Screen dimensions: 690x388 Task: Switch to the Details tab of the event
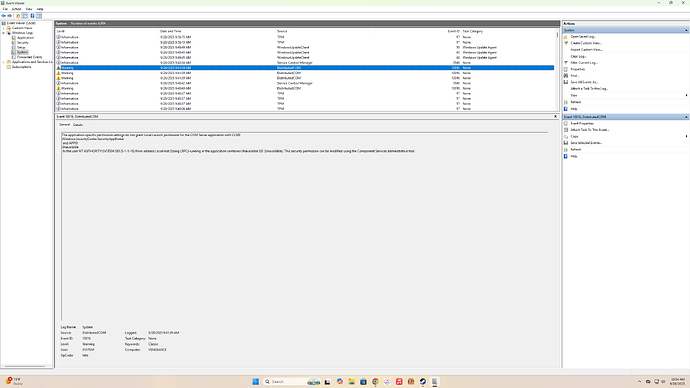click(78, 124)
